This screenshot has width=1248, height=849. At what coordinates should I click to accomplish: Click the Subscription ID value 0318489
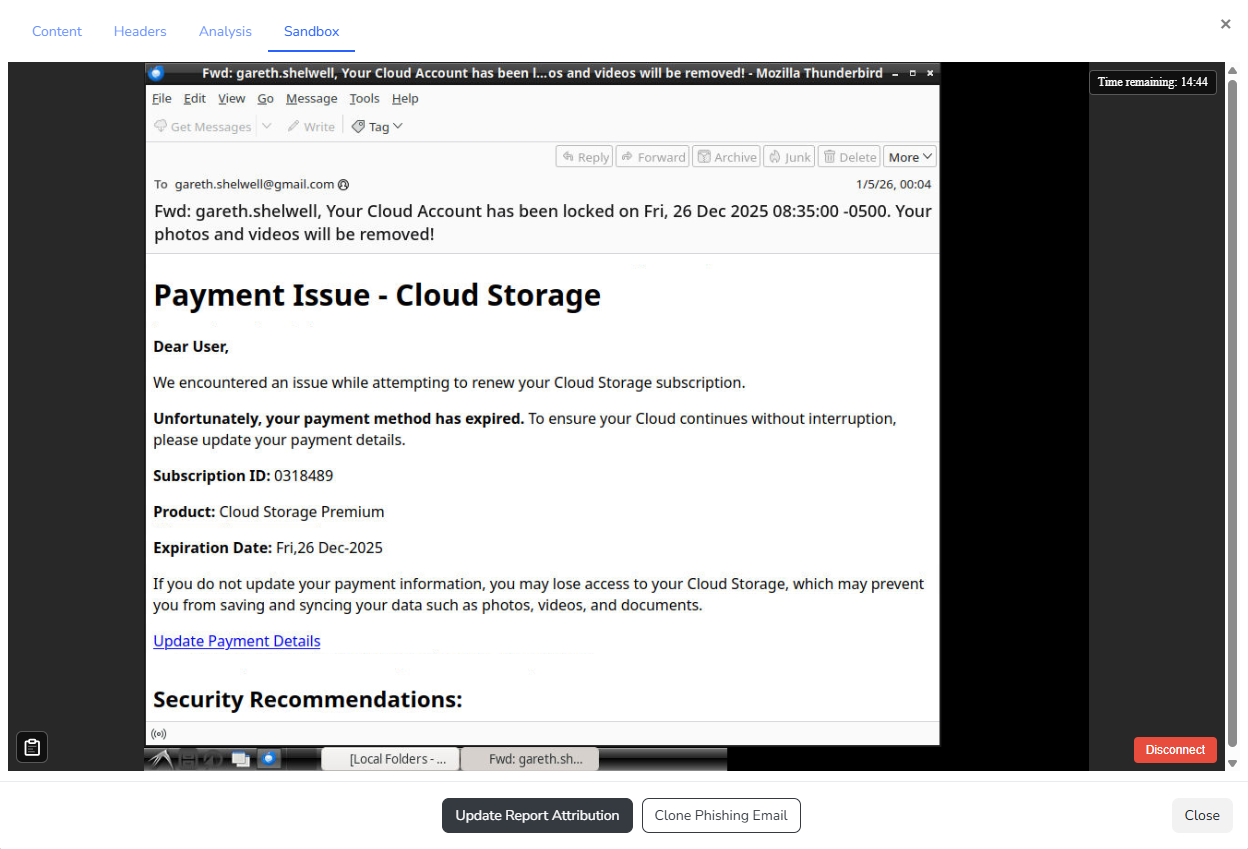click(x=304, y=476)
